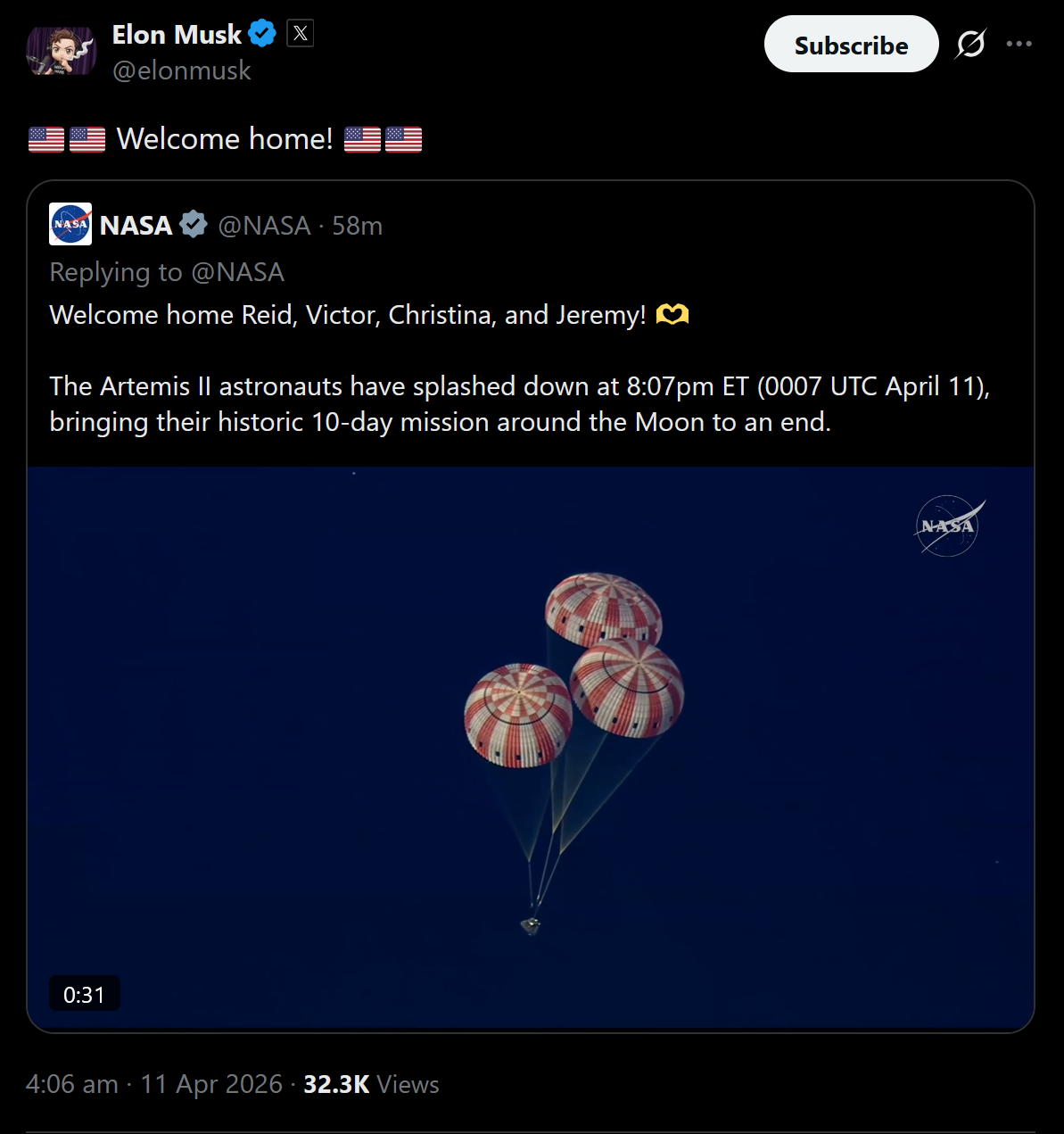Click the NASA profile avatar in quoted post

pyautogui.click(x=70, y=225)
